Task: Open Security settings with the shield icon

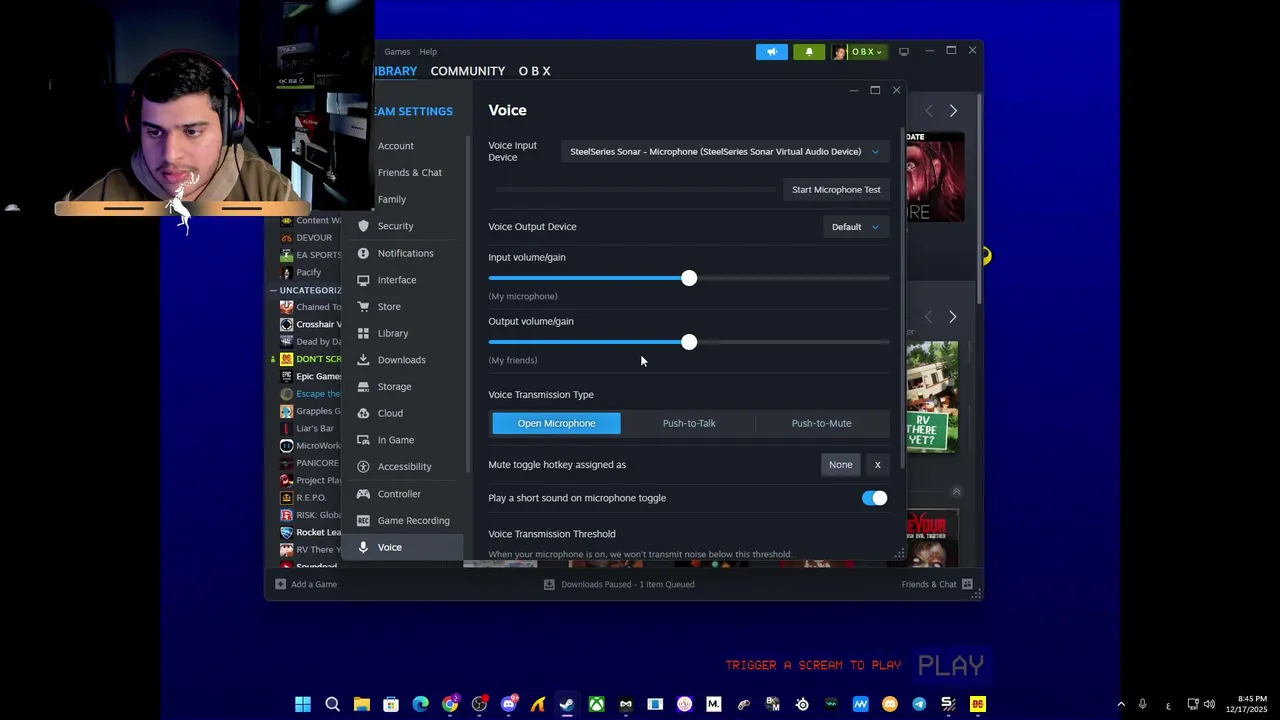Action: [404, 226]
